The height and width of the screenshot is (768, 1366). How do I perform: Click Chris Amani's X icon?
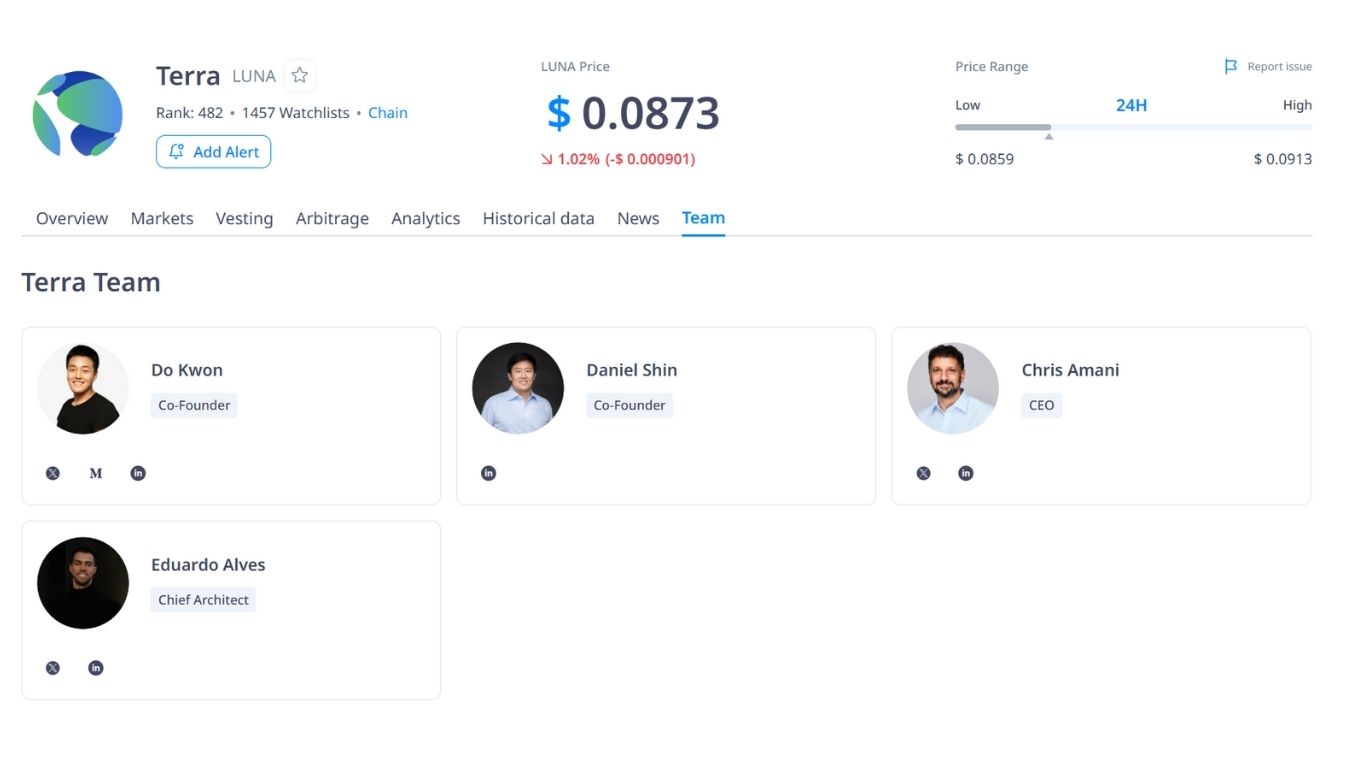tap(923, 472)
